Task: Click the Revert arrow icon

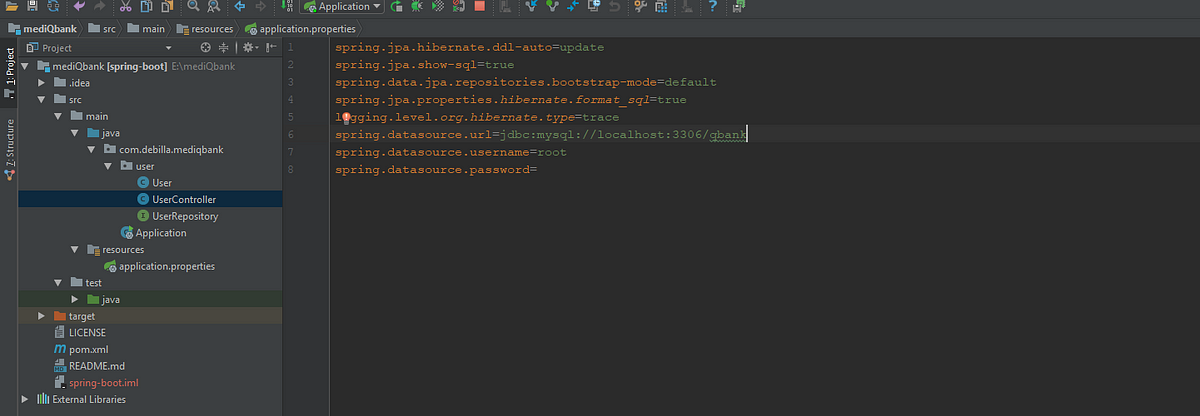Action: 614,7
